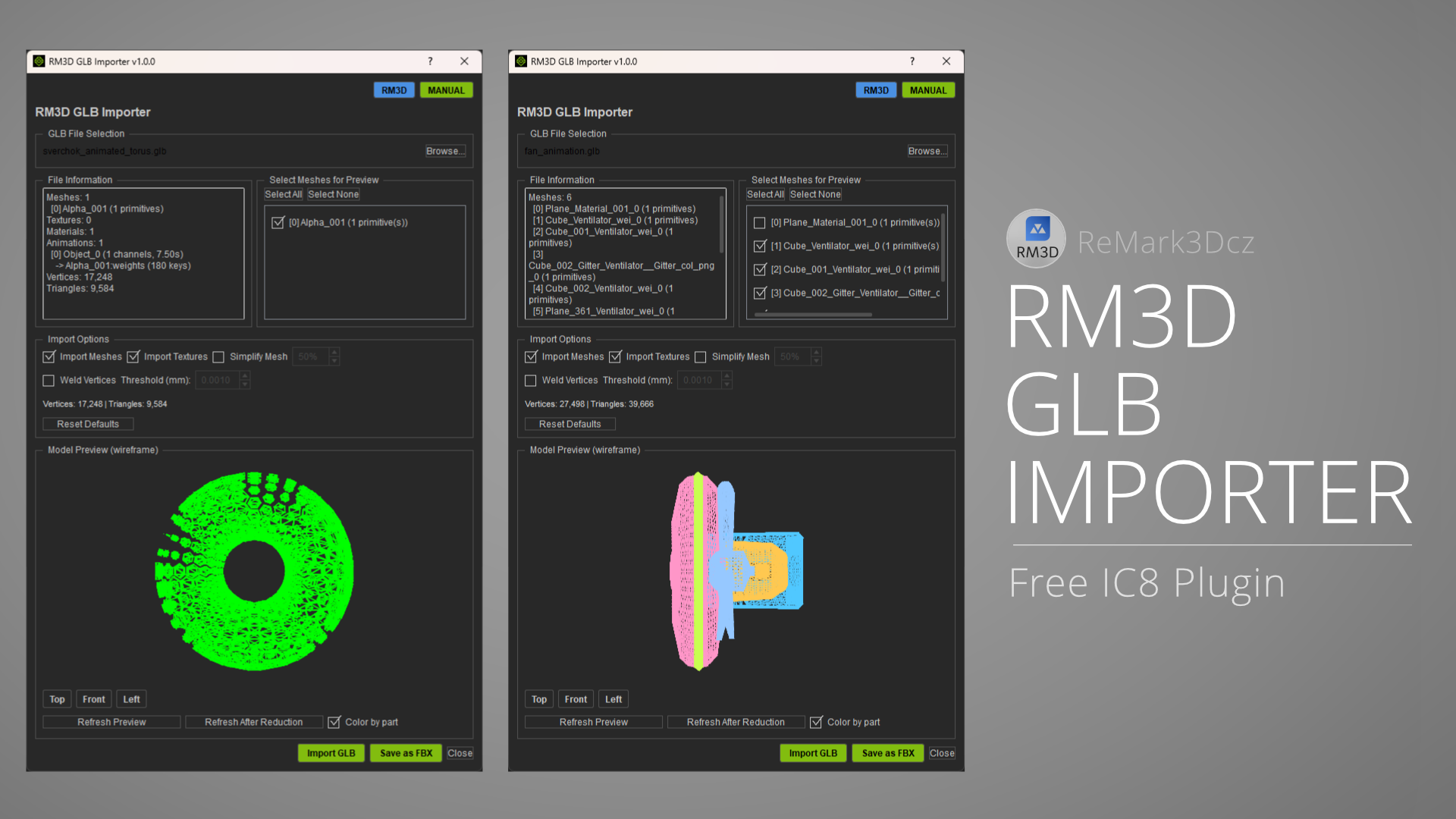Click the blue RM3D button in left window

coord(394,90)
